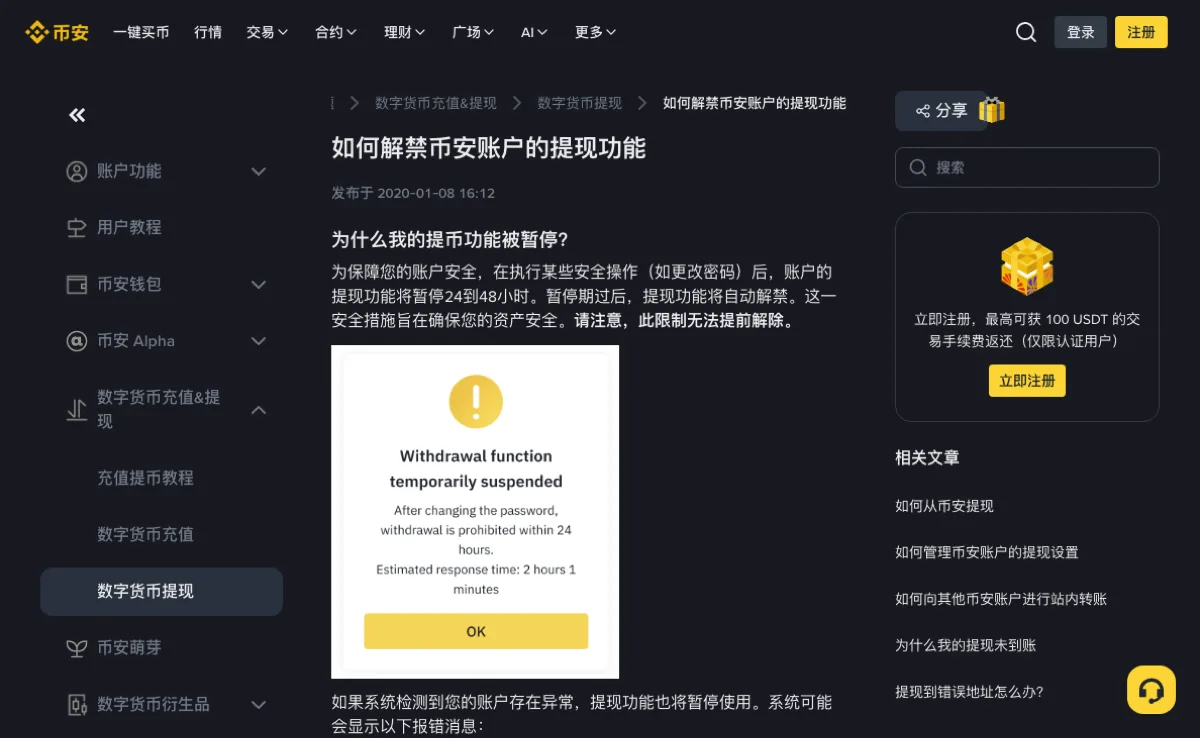The image size is (1200, 738).
Task: Select 数字货币提现 active sidebar item
Action: [161, 591]
